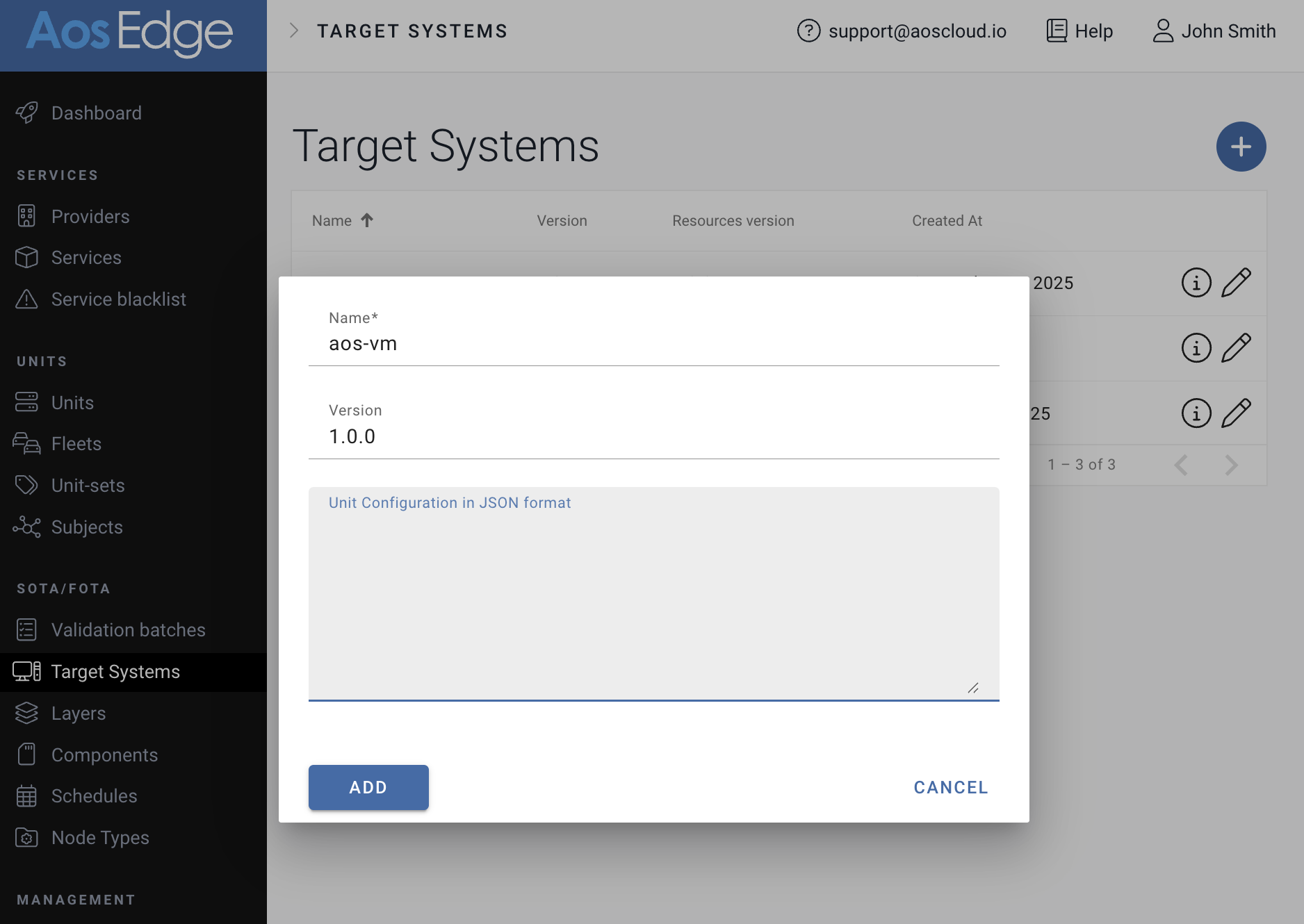Open the John Smith user menu

tap(1214, 31)
